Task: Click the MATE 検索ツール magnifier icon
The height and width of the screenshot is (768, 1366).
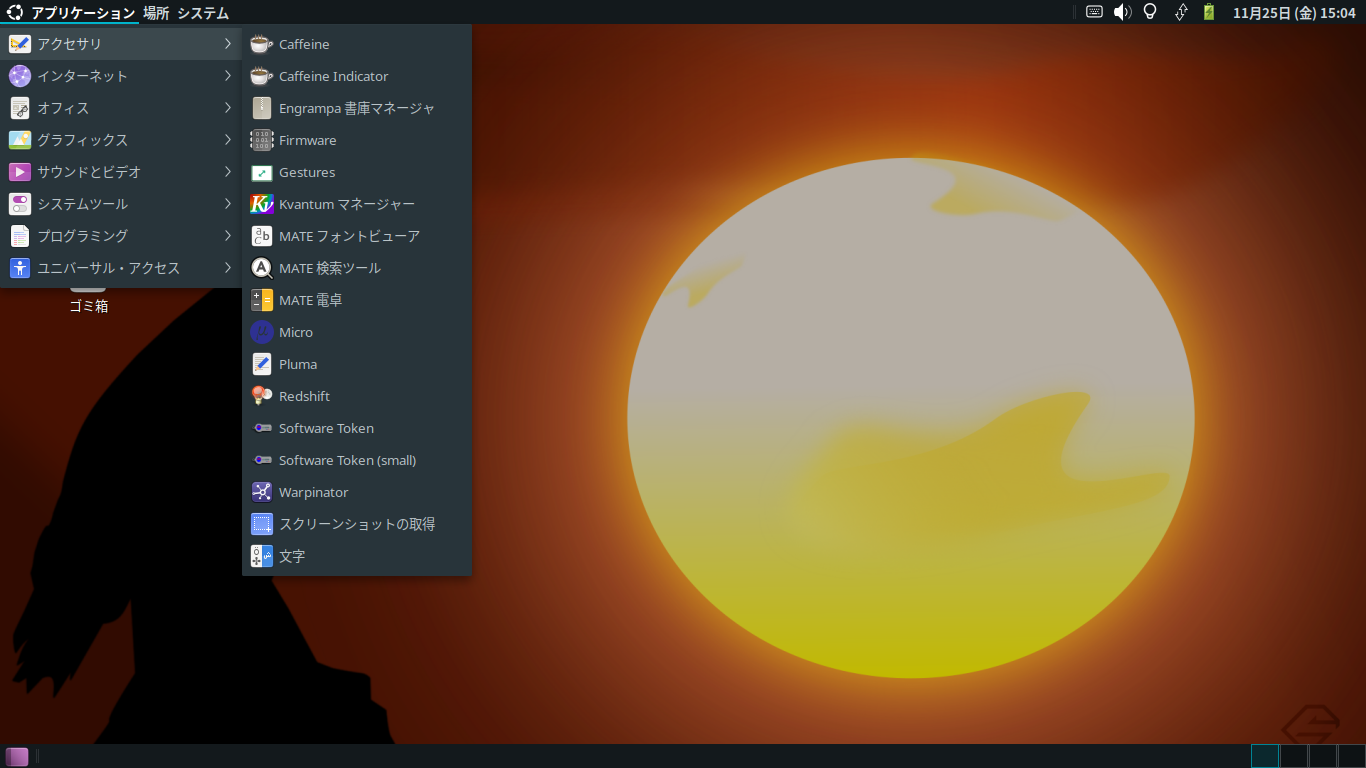Action: point(261,268)
